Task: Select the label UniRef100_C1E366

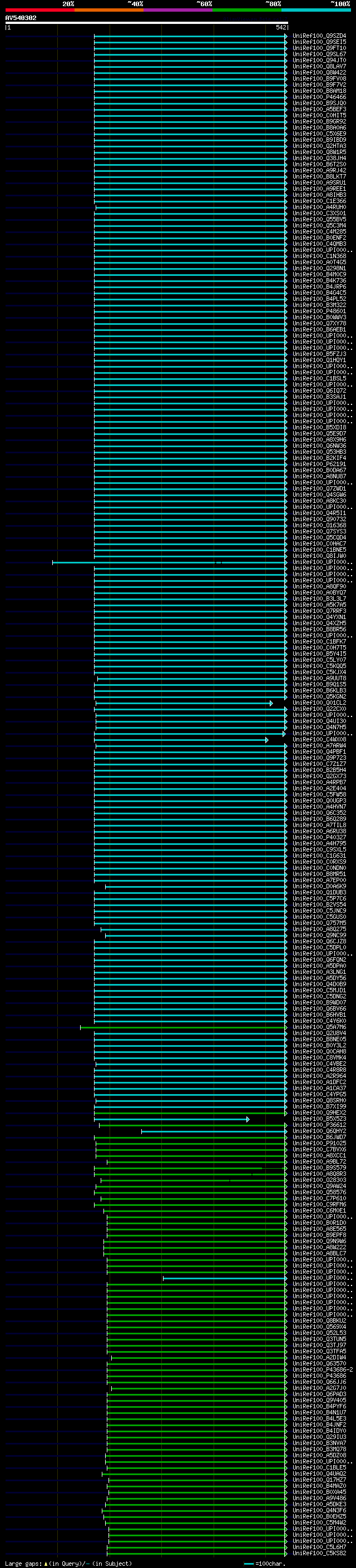Action: tap(319, 201)
